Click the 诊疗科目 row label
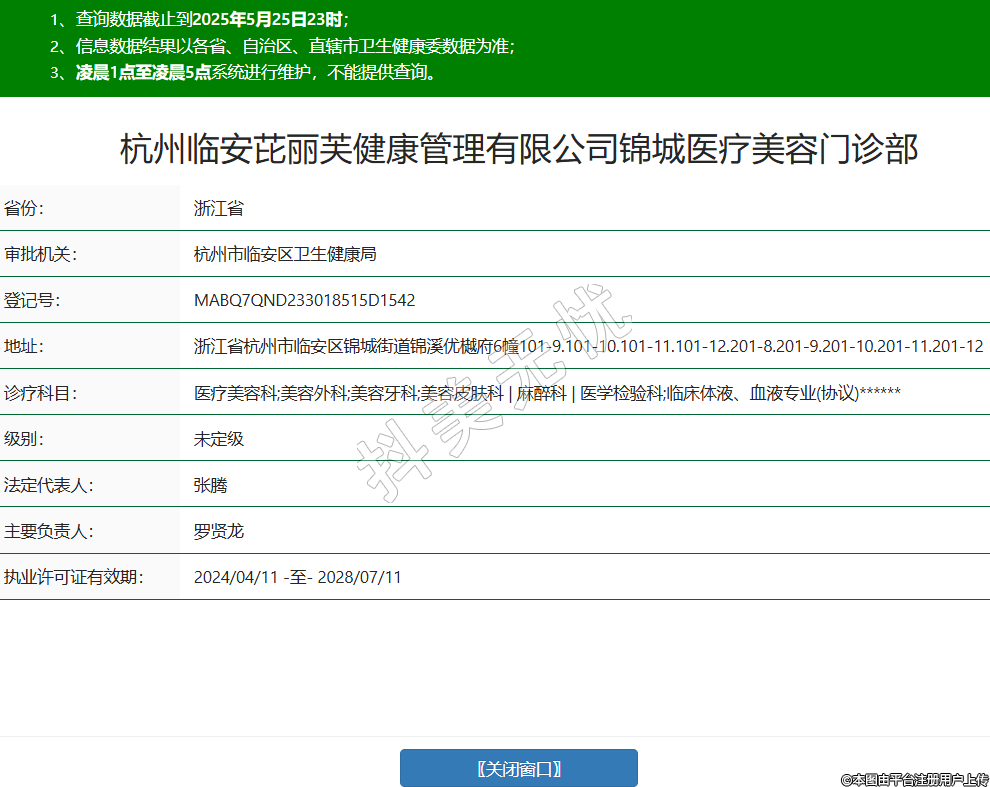This screenshot has height=787, width=990. (x=40, y=392)
